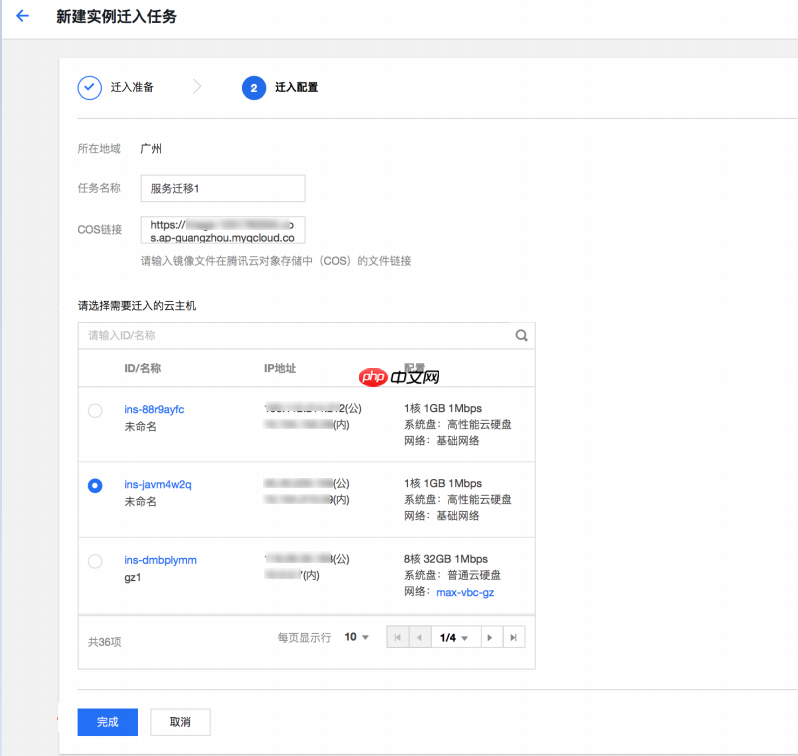Go back using the blue arrow icon

(x=22, y=16)
